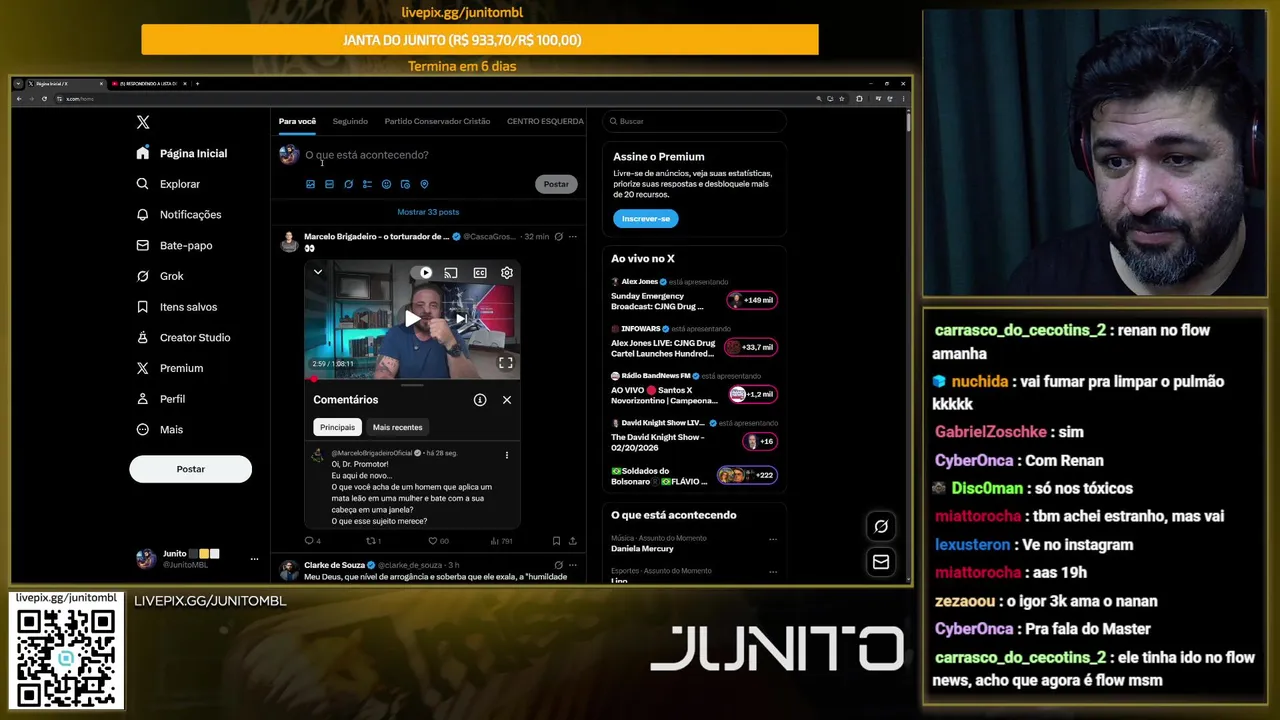Play the video
This screenshot has height=720, width=1280.
[412, 319]
